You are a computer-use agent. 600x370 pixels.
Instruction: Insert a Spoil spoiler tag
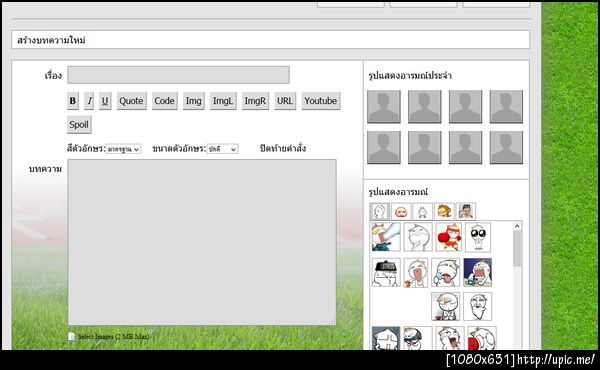point(79,125)
